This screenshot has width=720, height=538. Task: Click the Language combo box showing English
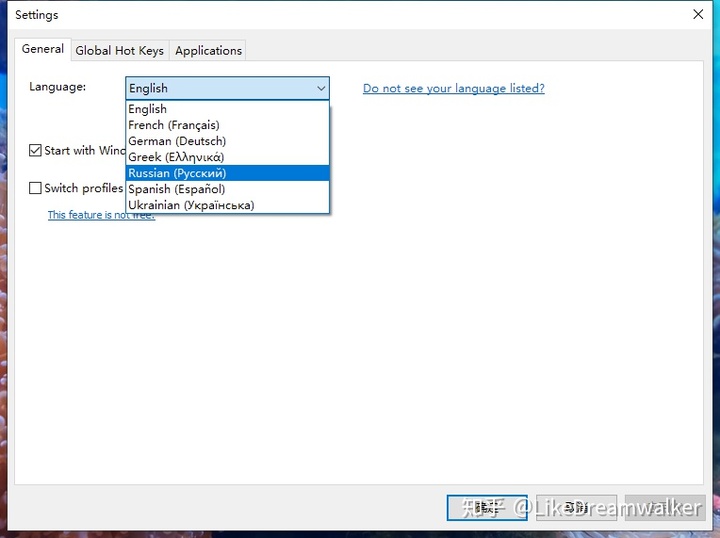pos(227,88)
